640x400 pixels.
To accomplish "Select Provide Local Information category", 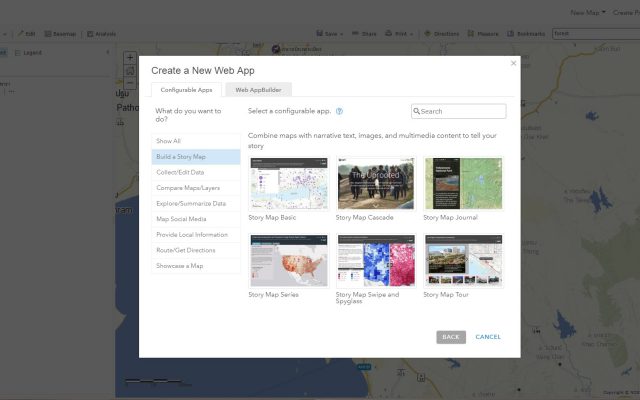I will pos(196,235).
